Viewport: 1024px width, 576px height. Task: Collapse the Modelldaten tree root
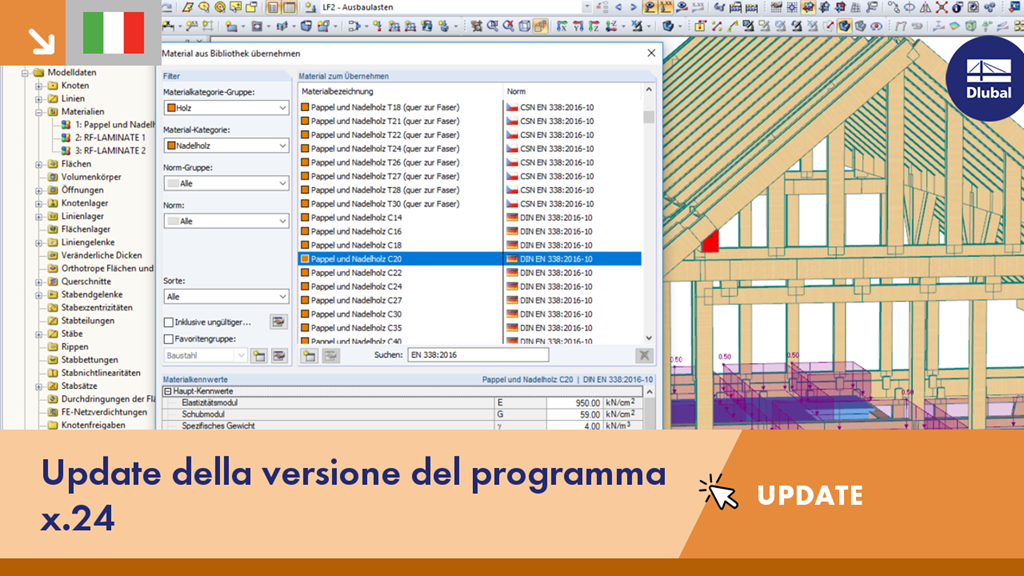point(25,72)
